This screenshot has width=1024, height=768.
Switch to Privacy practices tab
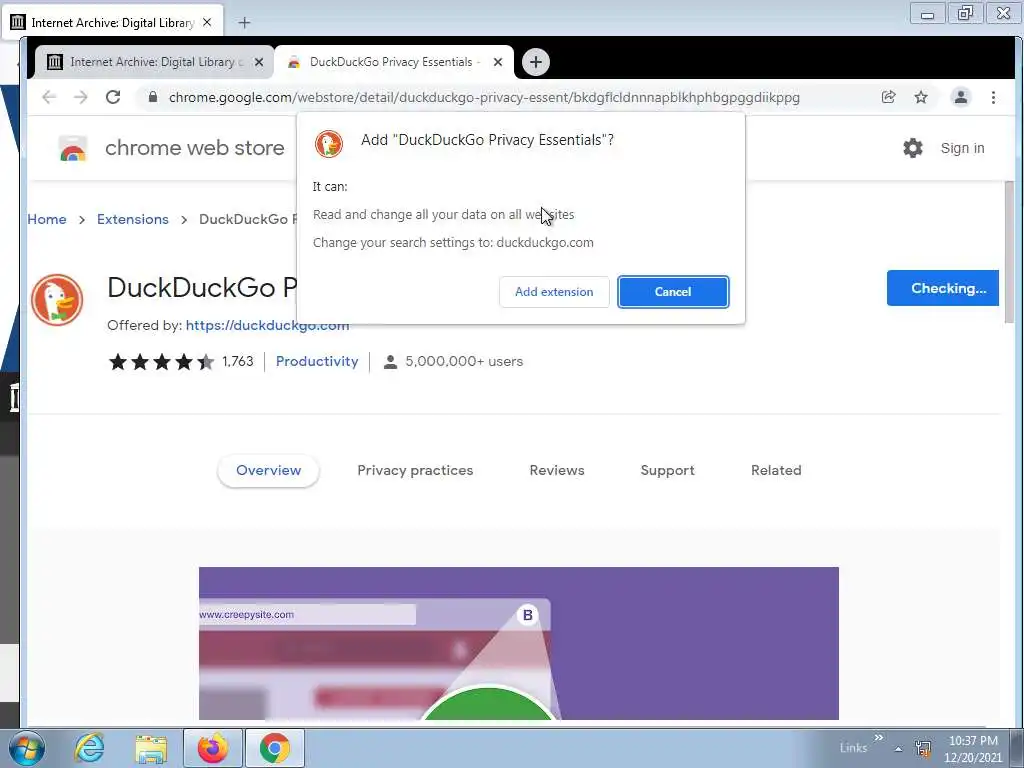pyautogui.click(x=415, y=470)
